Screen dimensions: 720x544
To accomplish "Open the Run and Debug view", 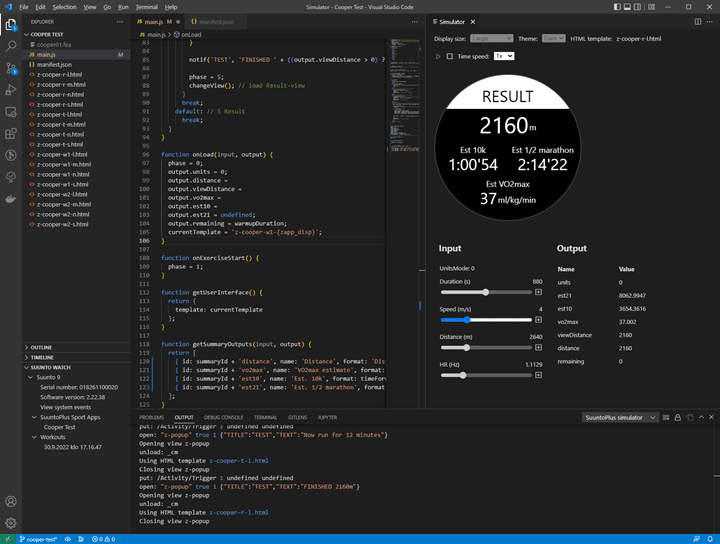I will coord(11,90).
